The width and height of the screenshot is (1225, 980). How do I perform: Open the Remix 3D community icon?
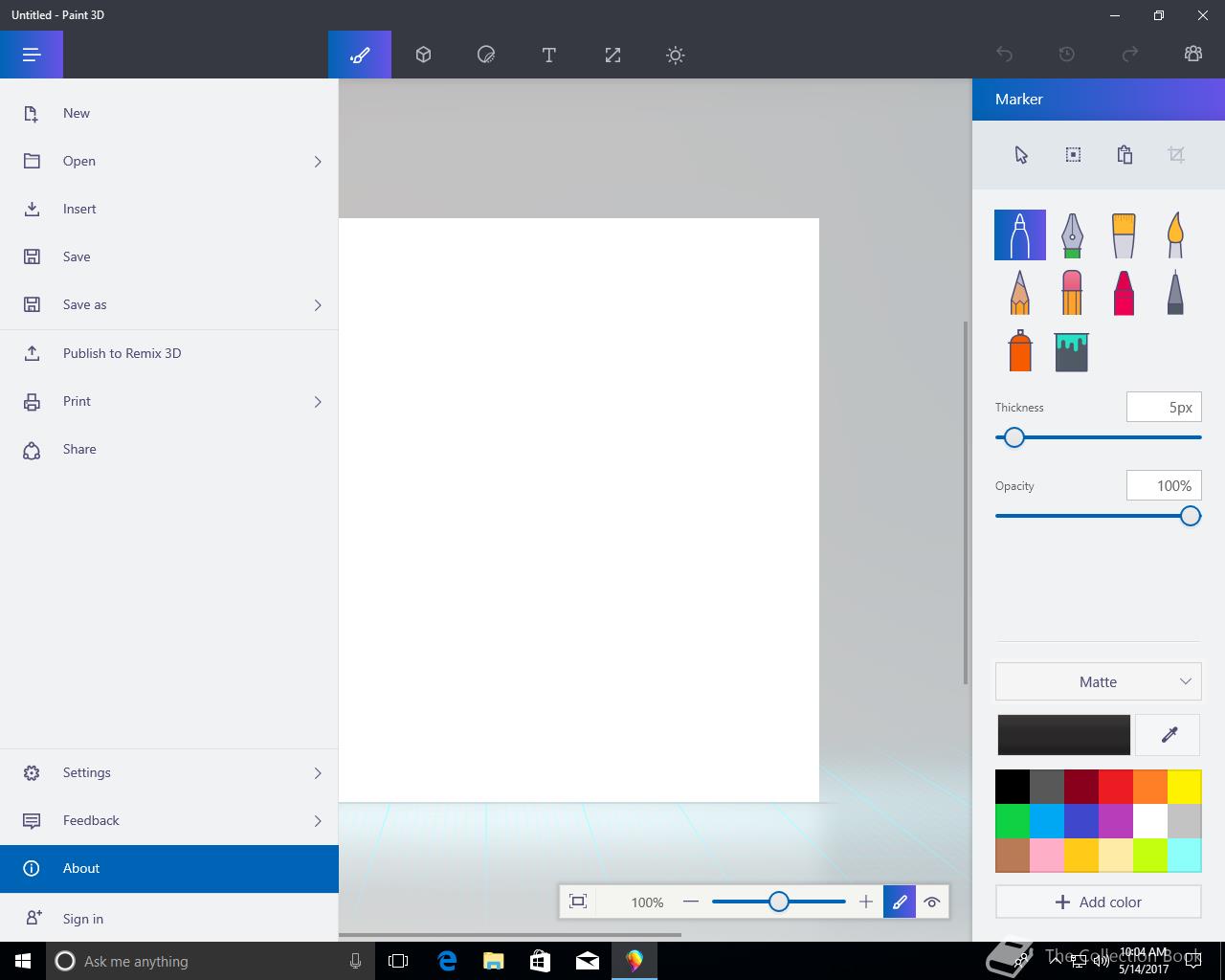pyautogui.click(x=1193, y=55)
